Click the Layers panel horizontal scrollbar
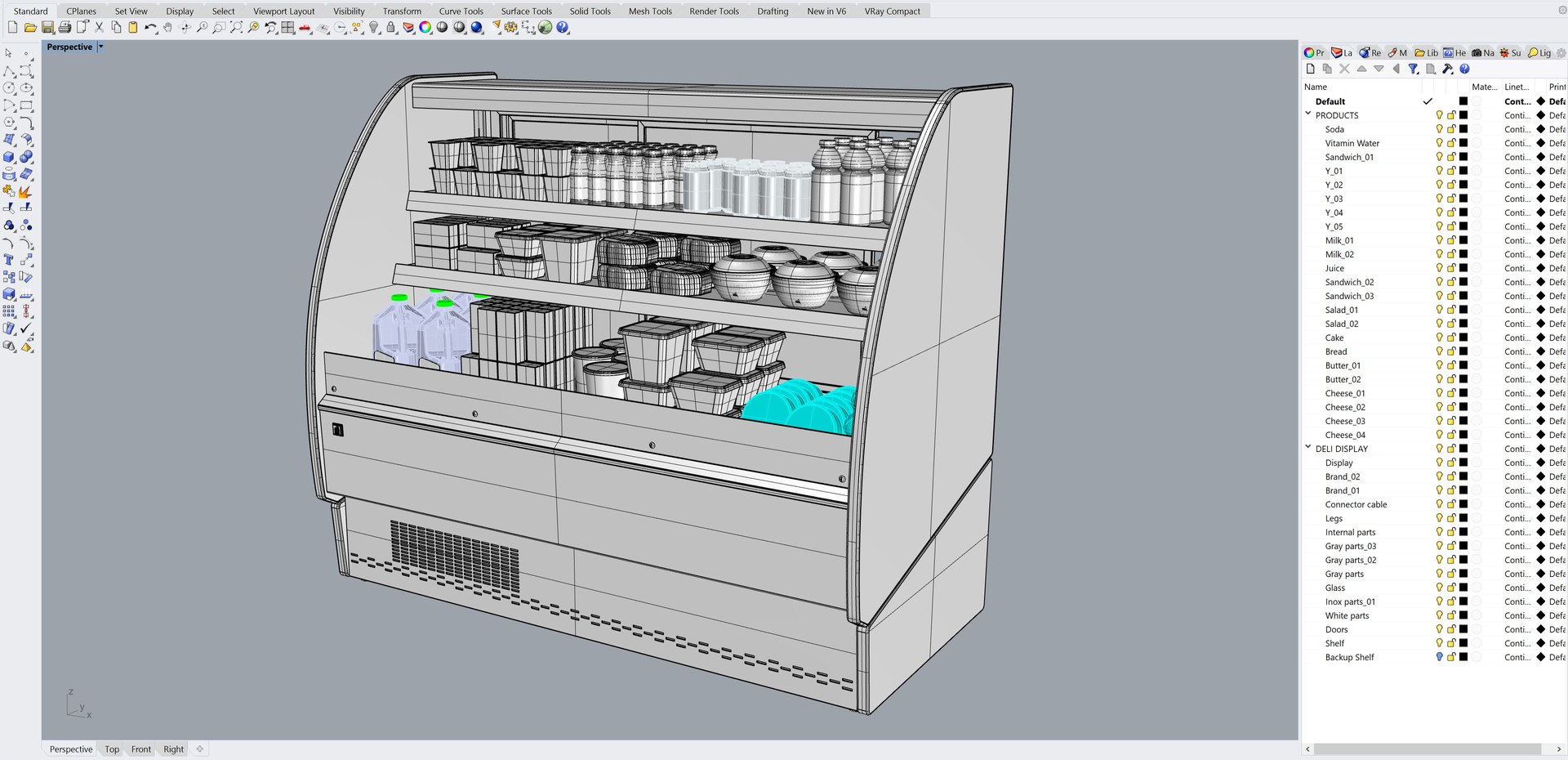1568x760 pixels. [1427, 749]
